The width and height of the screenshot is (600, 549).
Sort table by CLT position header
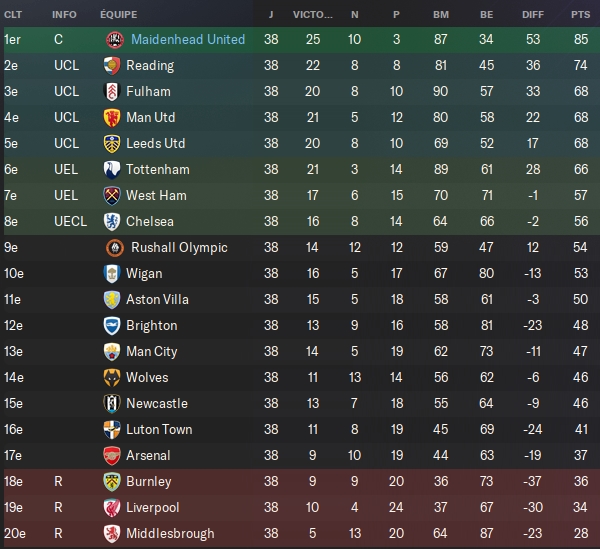click(x=14, y=15)
